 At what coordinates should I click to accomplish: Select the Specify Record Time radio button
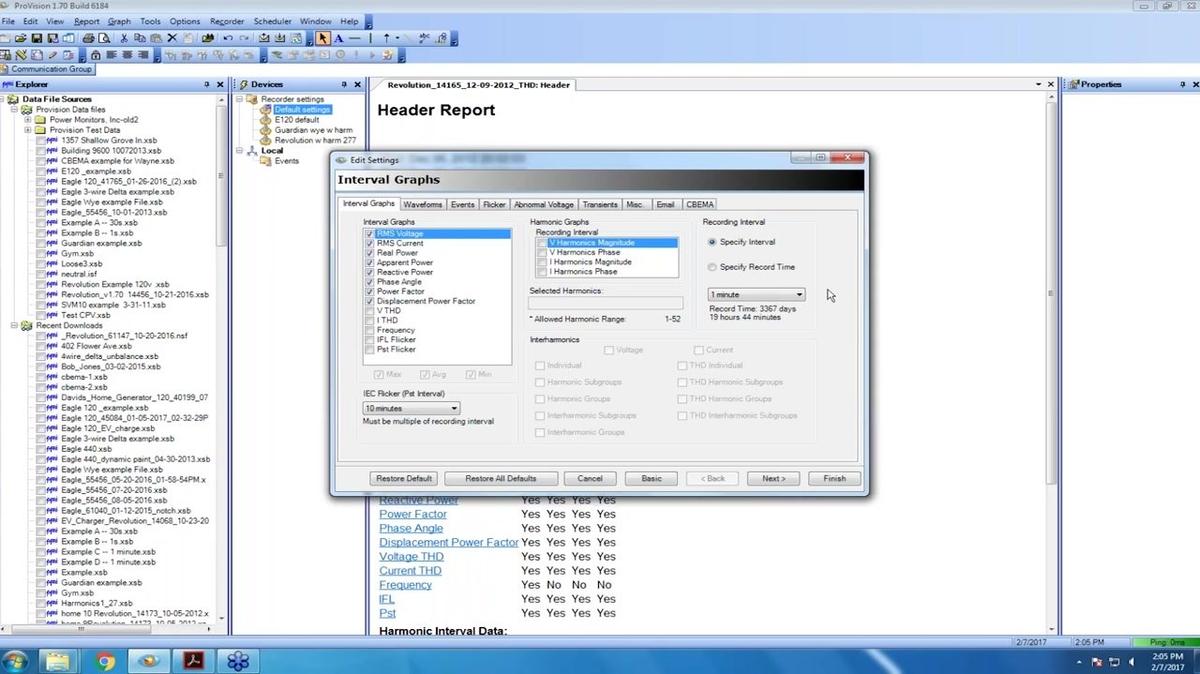[x=712, y=267]
